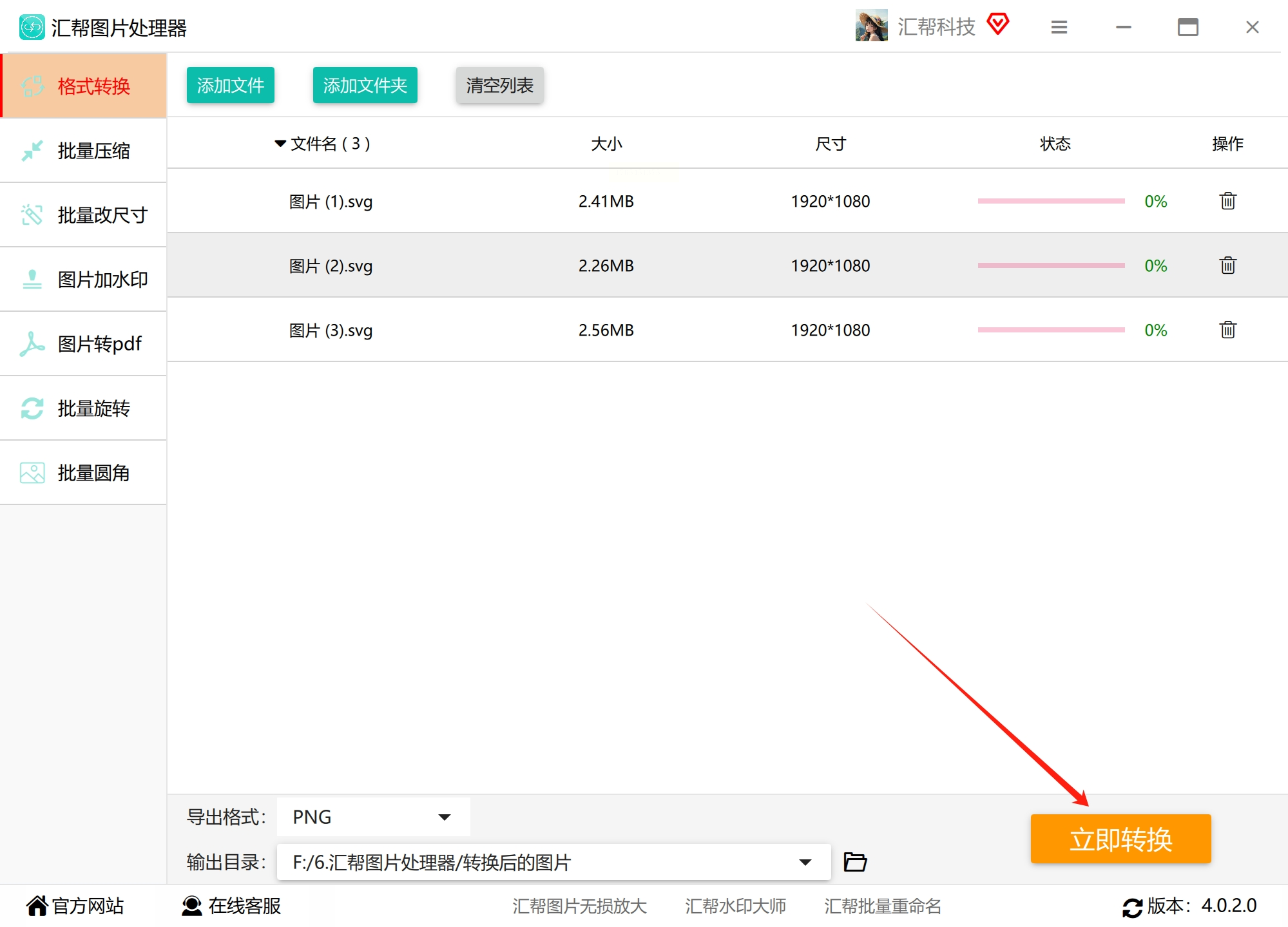Click the hamburger menu icon
Screen dimensions: 1288x927
1059,27
